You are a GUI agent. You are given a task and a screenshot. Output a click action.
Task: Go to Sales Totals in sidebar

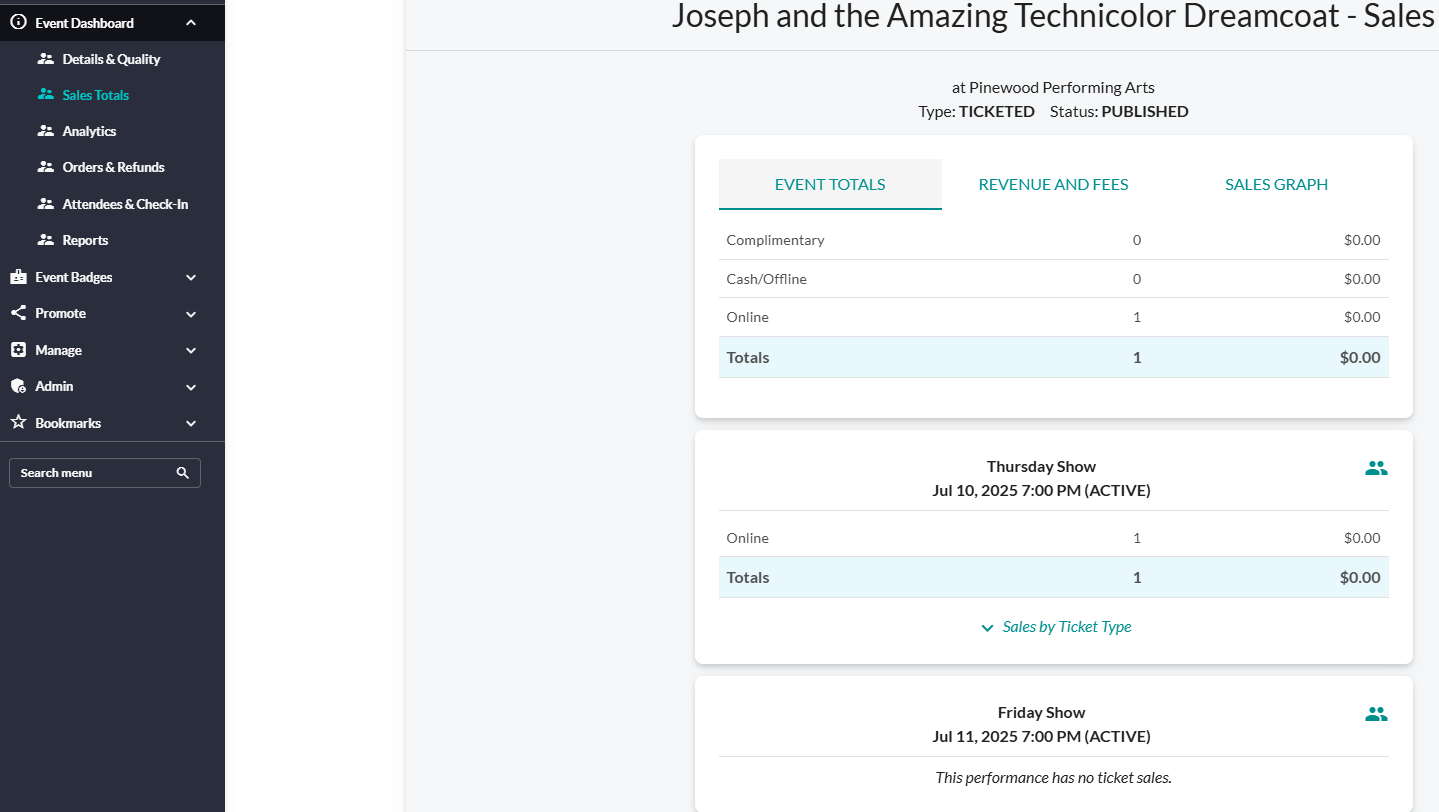pyautogui.click(x=96, y=95)
